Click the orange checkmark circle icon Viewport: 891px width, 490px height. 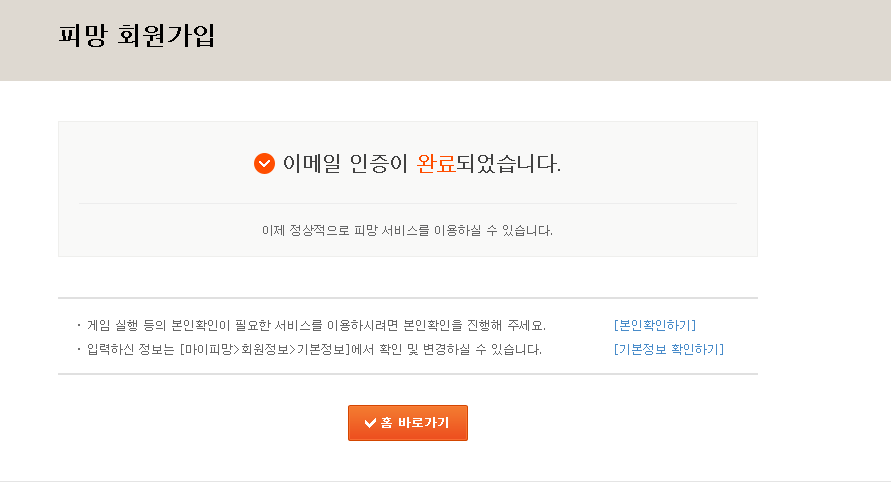click(x=264, y=163)
